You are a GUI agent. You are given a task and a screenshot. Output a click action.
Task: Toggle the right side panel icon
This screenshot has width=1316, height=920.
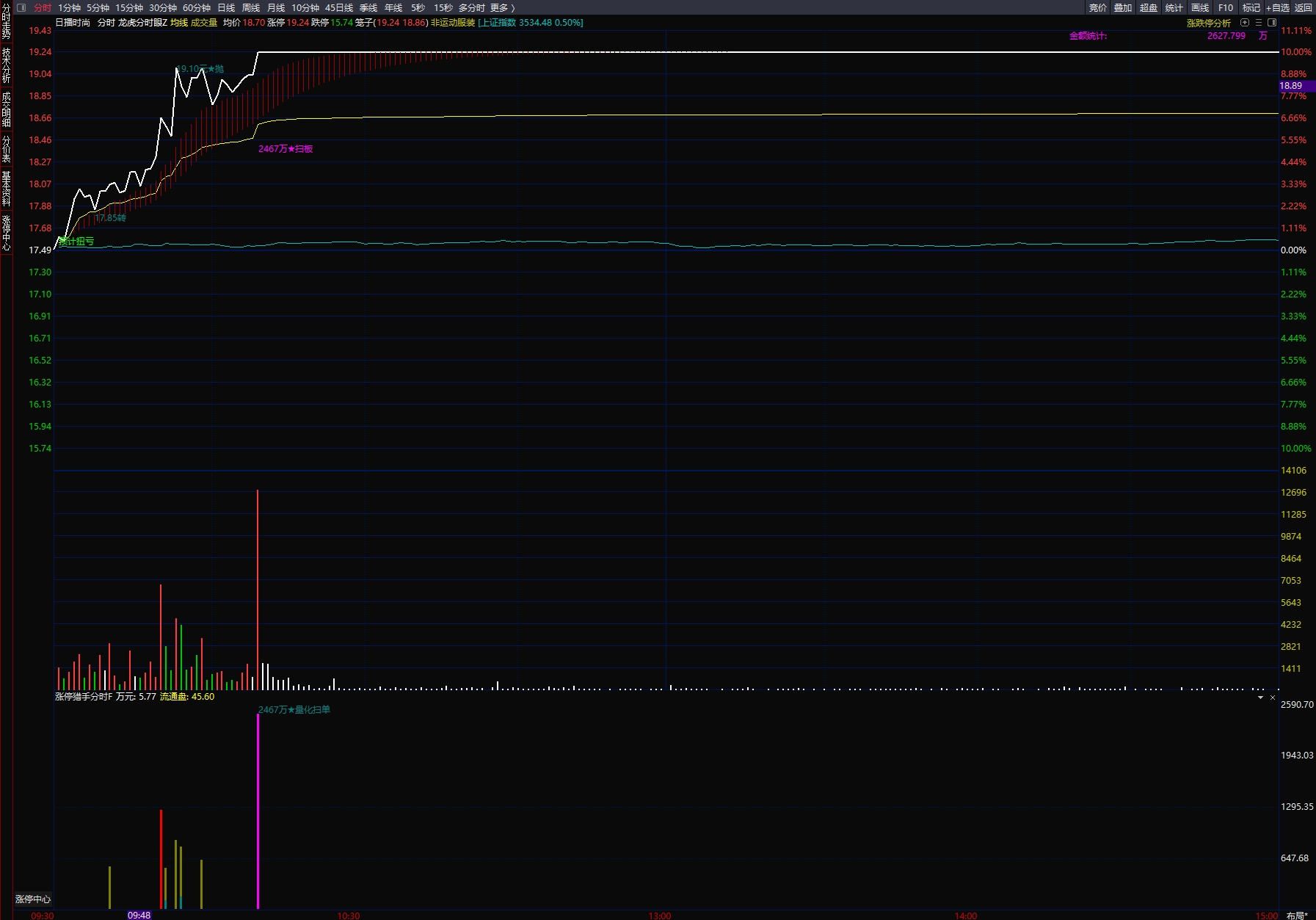1272,23
